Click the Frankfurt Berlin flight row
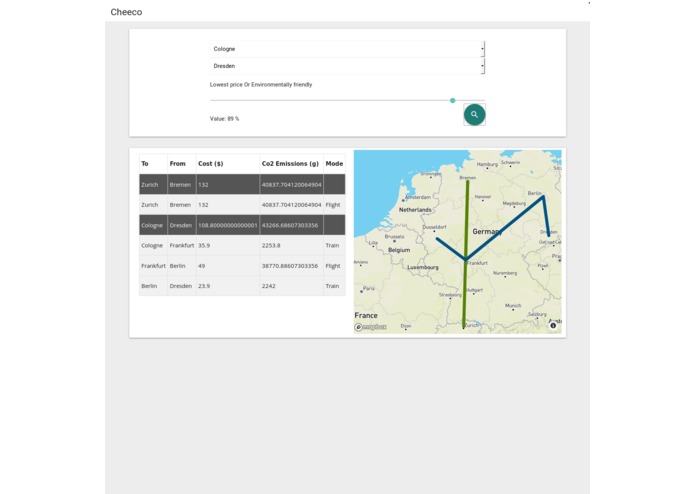The height and width of the screenshot is (494, 695). (242, 266)
